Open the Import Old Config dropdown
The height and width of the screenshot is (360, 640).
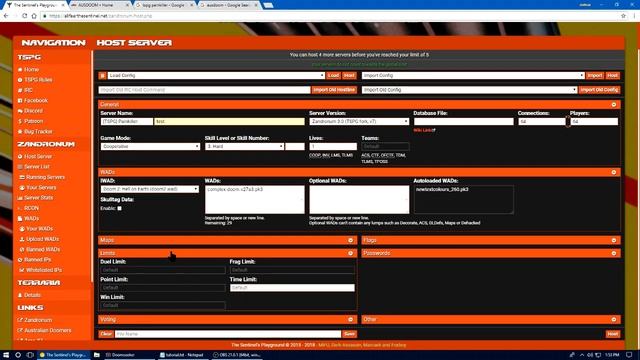pos(469,90)
